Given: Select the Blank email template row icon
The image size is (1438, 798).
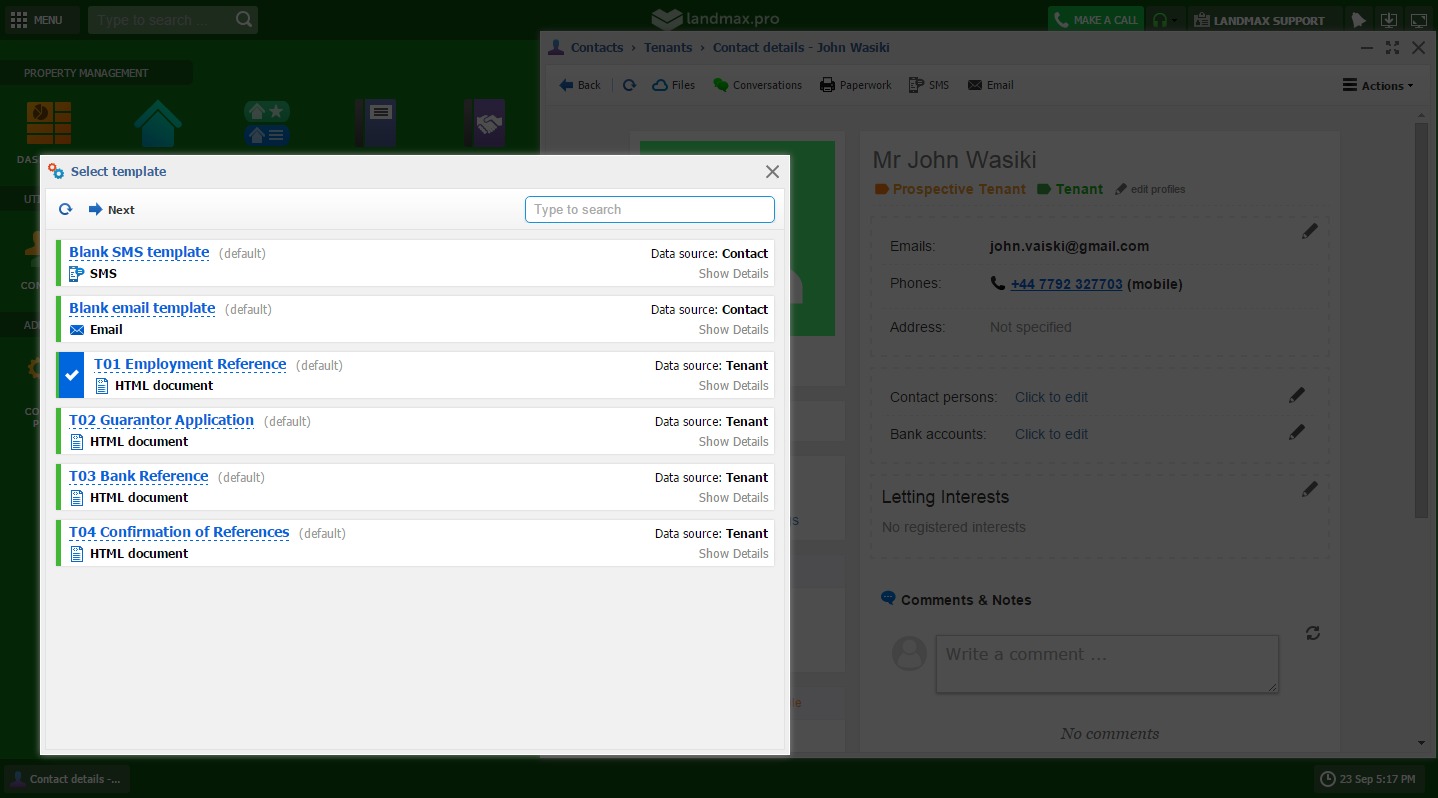Looking at the screenshot, I should (x=77, y=330).
